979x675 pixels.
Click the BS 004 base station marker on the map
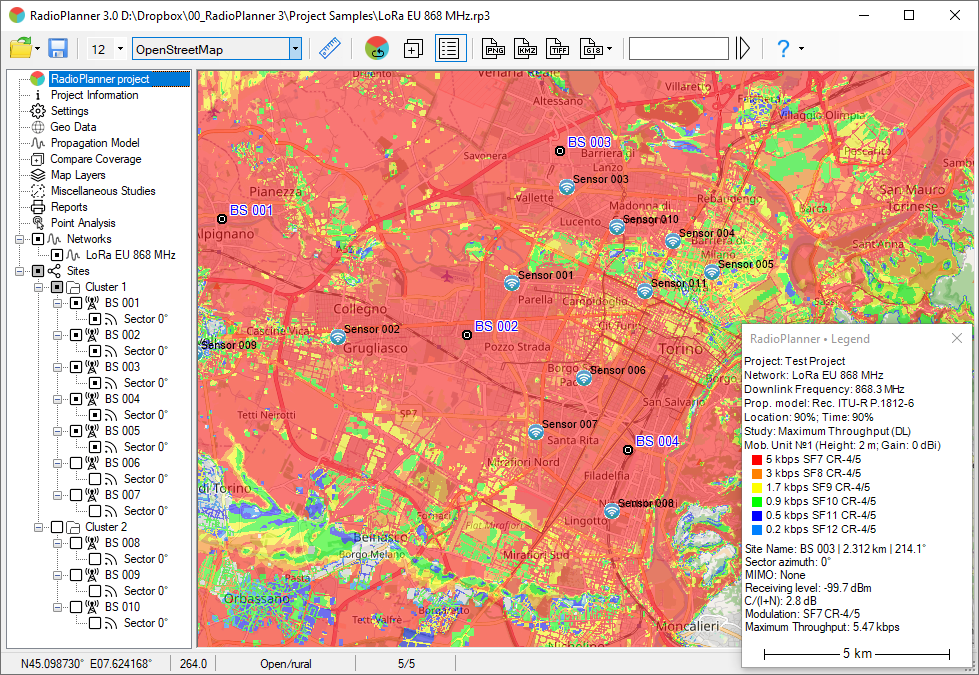628,450
